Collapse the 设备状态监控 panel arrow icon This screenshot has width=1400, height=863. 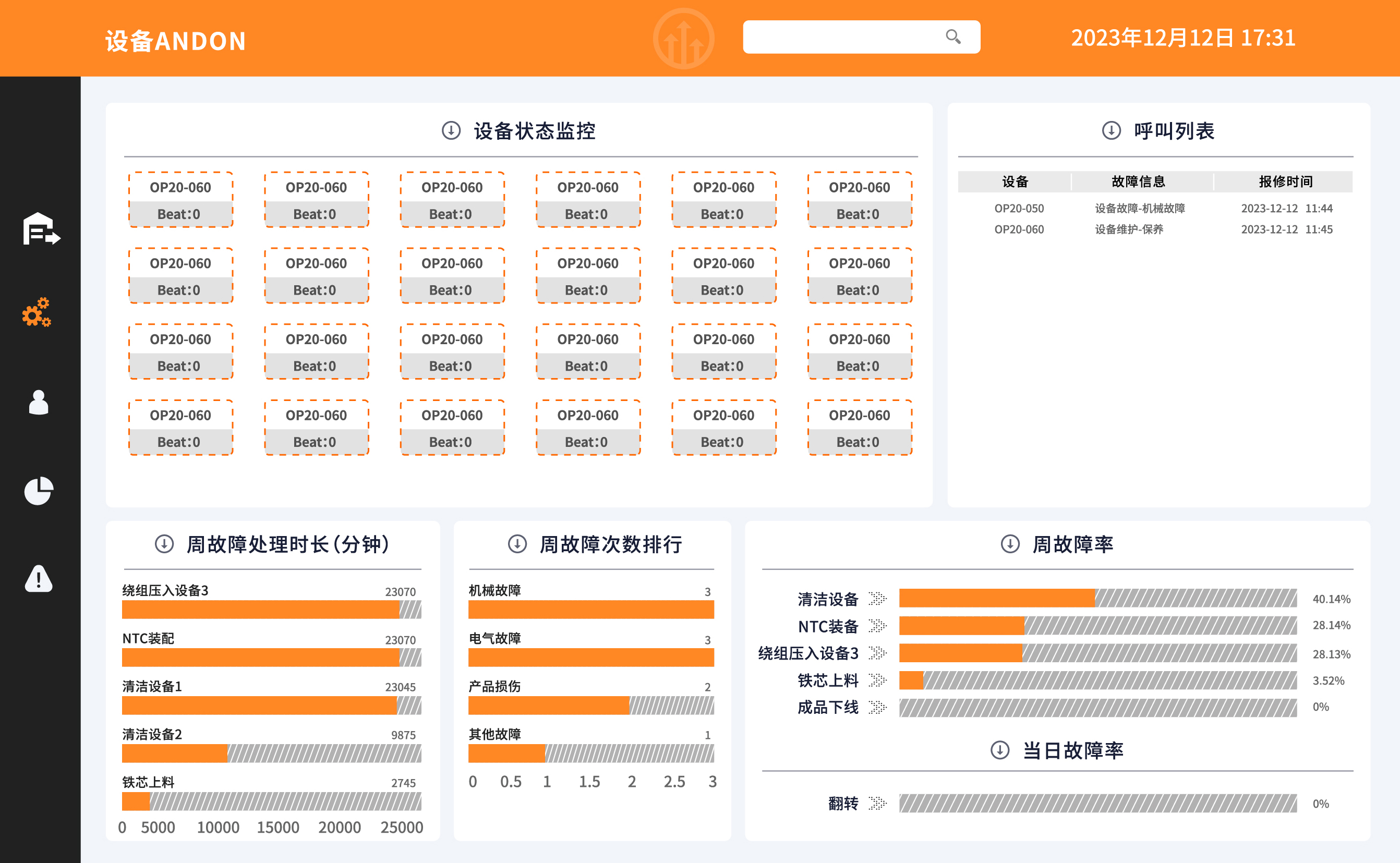[x=451, y=131]
